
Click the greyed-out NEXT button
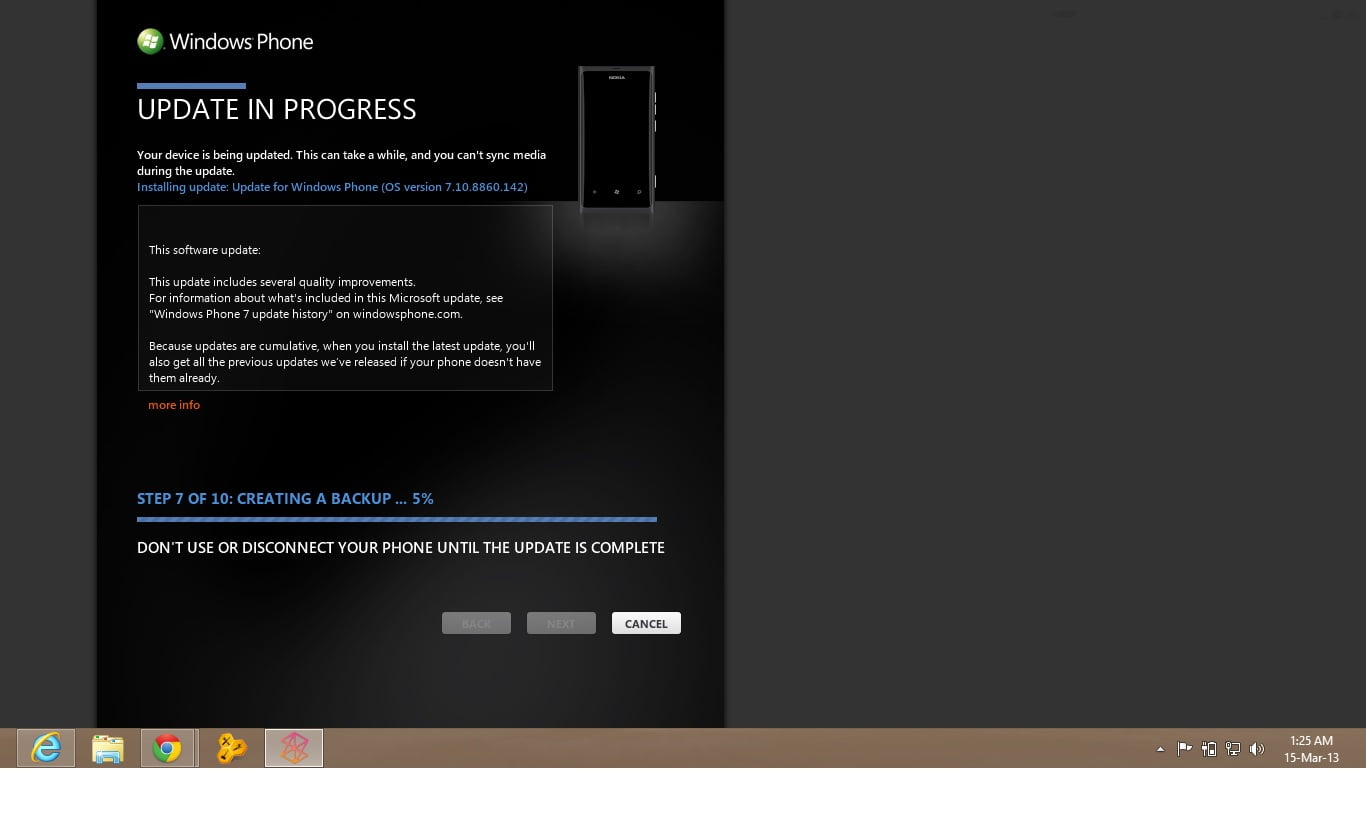point(561,623)
